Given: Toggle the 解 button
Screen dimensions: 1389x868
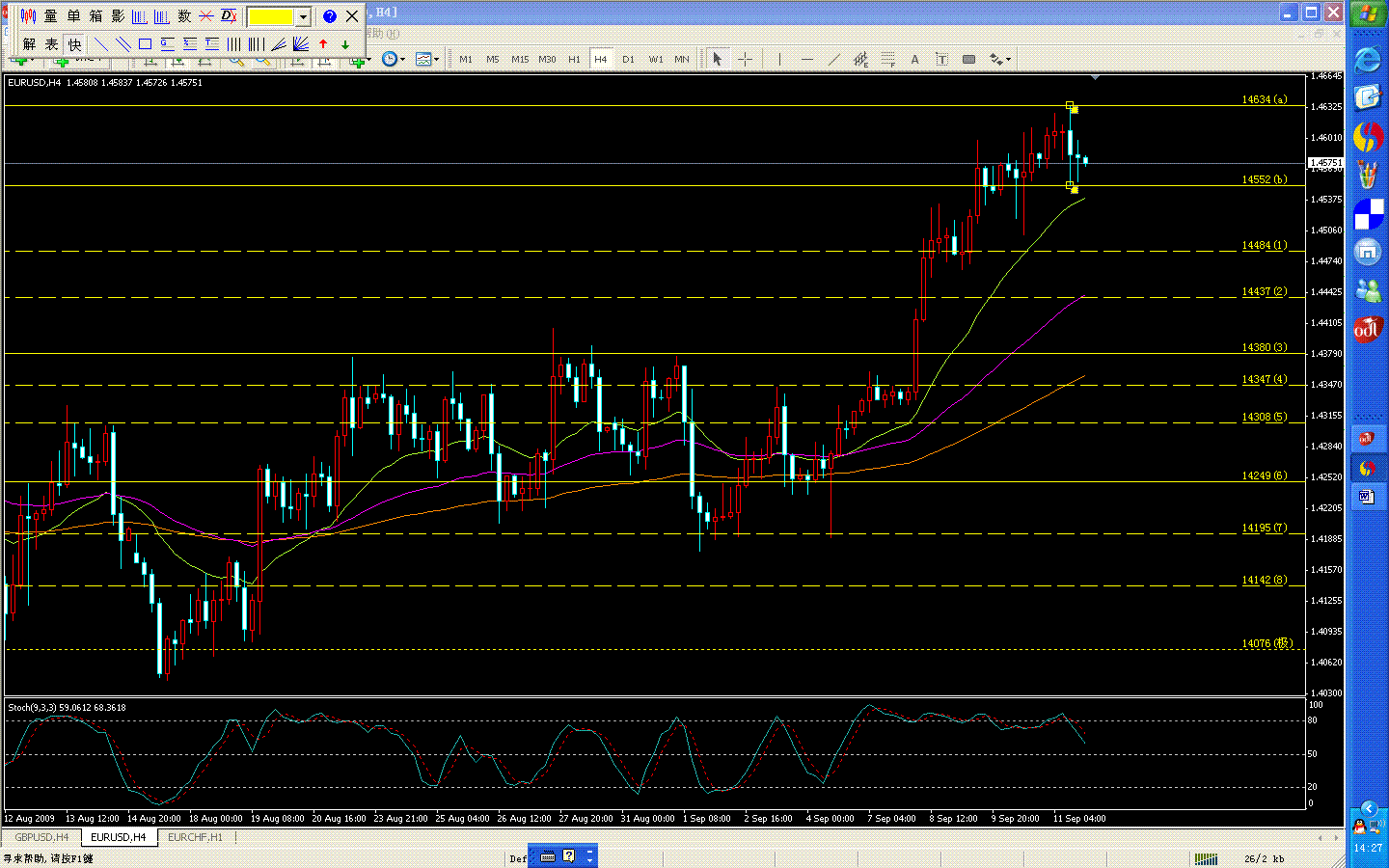Looking at the screenshot, I should pos(29,44).
